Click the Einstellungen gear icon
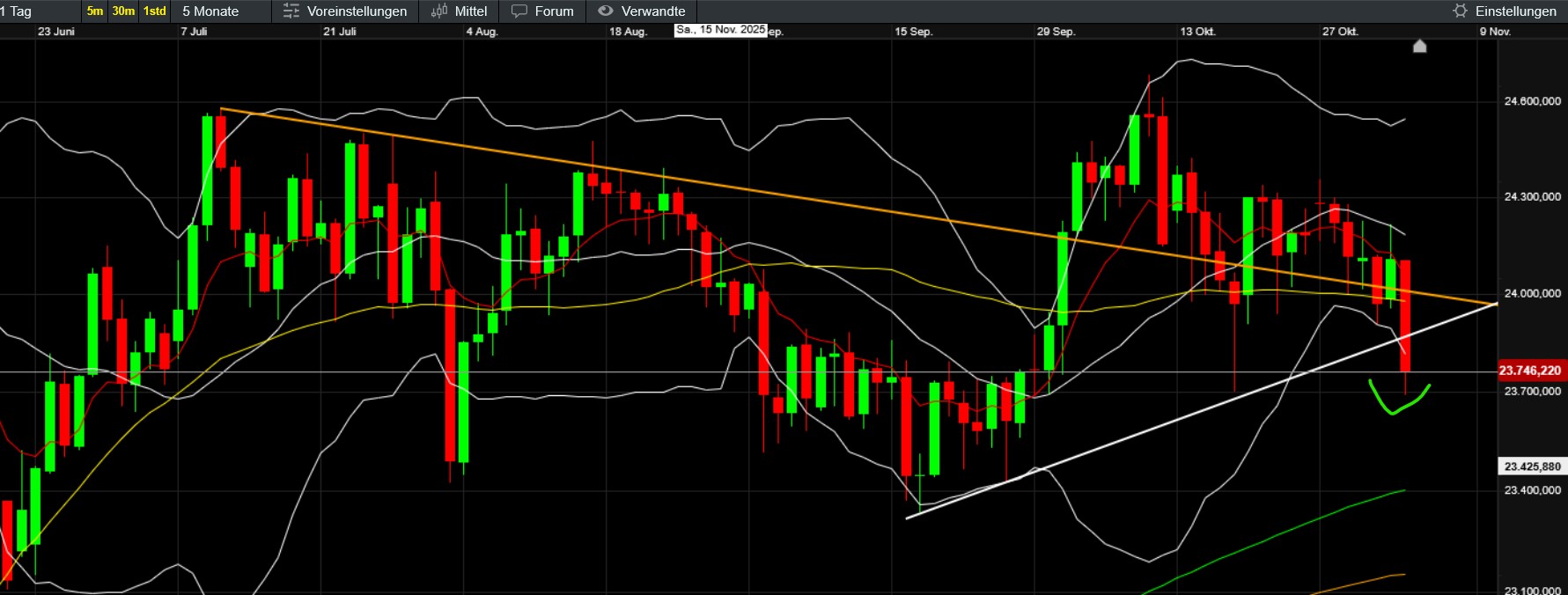This screenshot has height=595, width=1568. pyautogui.click(x=1461, y=11)
